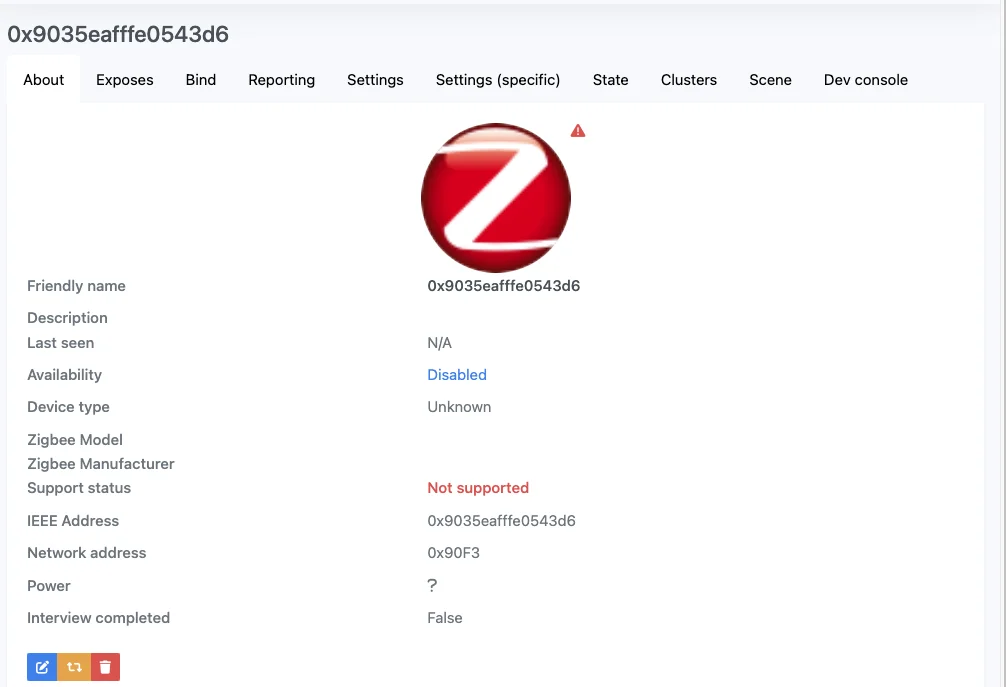Click the Friendly name label
Viewport: 1006px width, 687px height.
coord(76,286)
